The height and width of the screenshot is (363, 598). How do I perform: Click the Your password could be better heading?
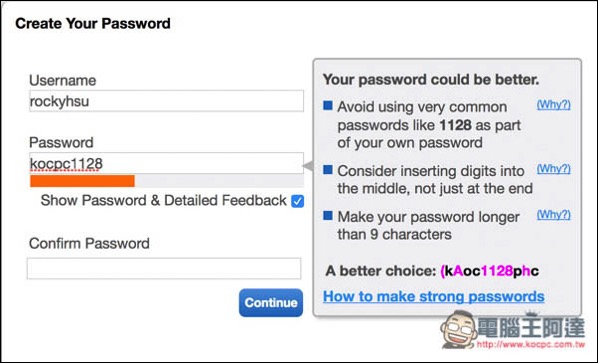click(431, 80)
